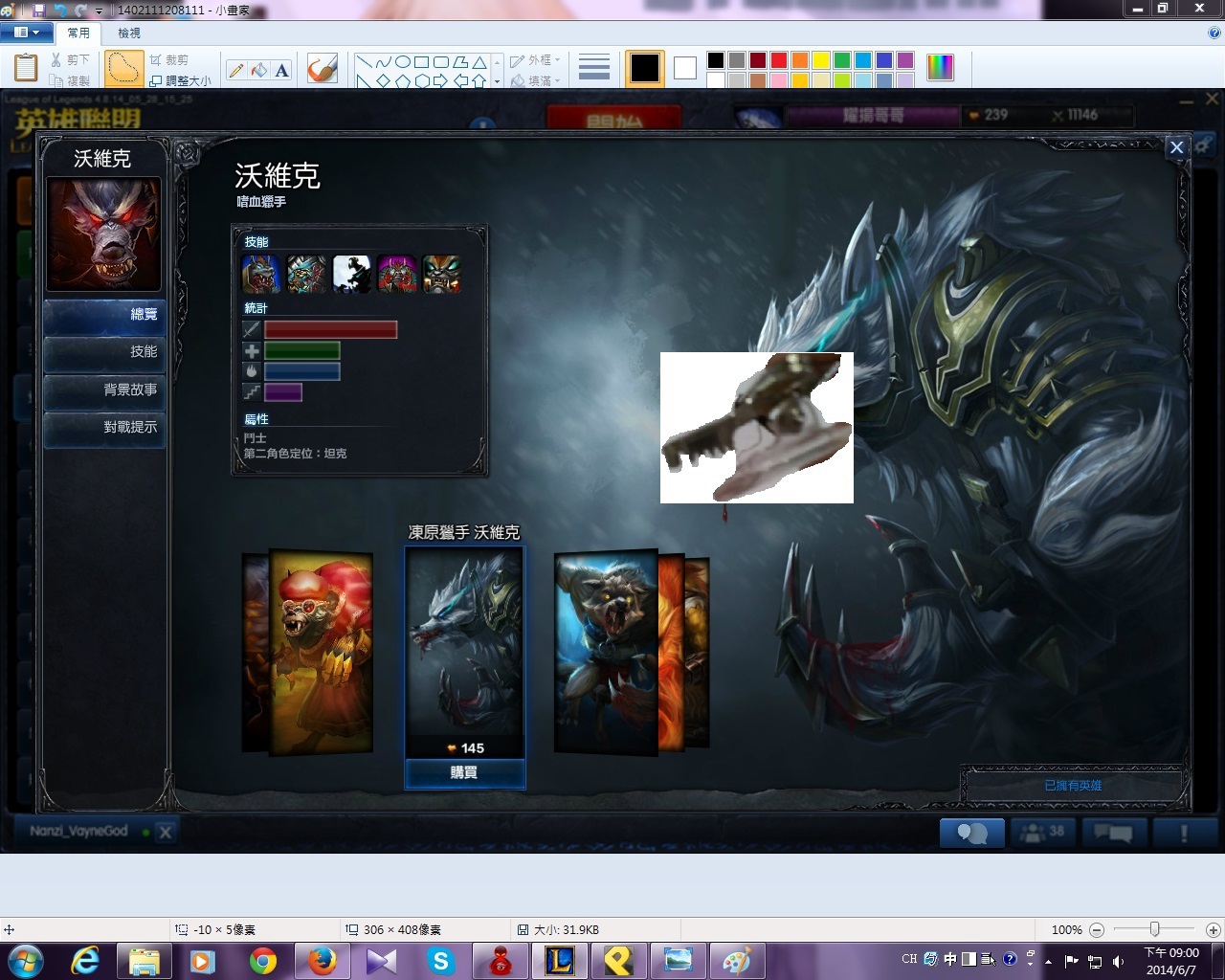
Task: Pick the purple palette color
Action: coord(905,60)
